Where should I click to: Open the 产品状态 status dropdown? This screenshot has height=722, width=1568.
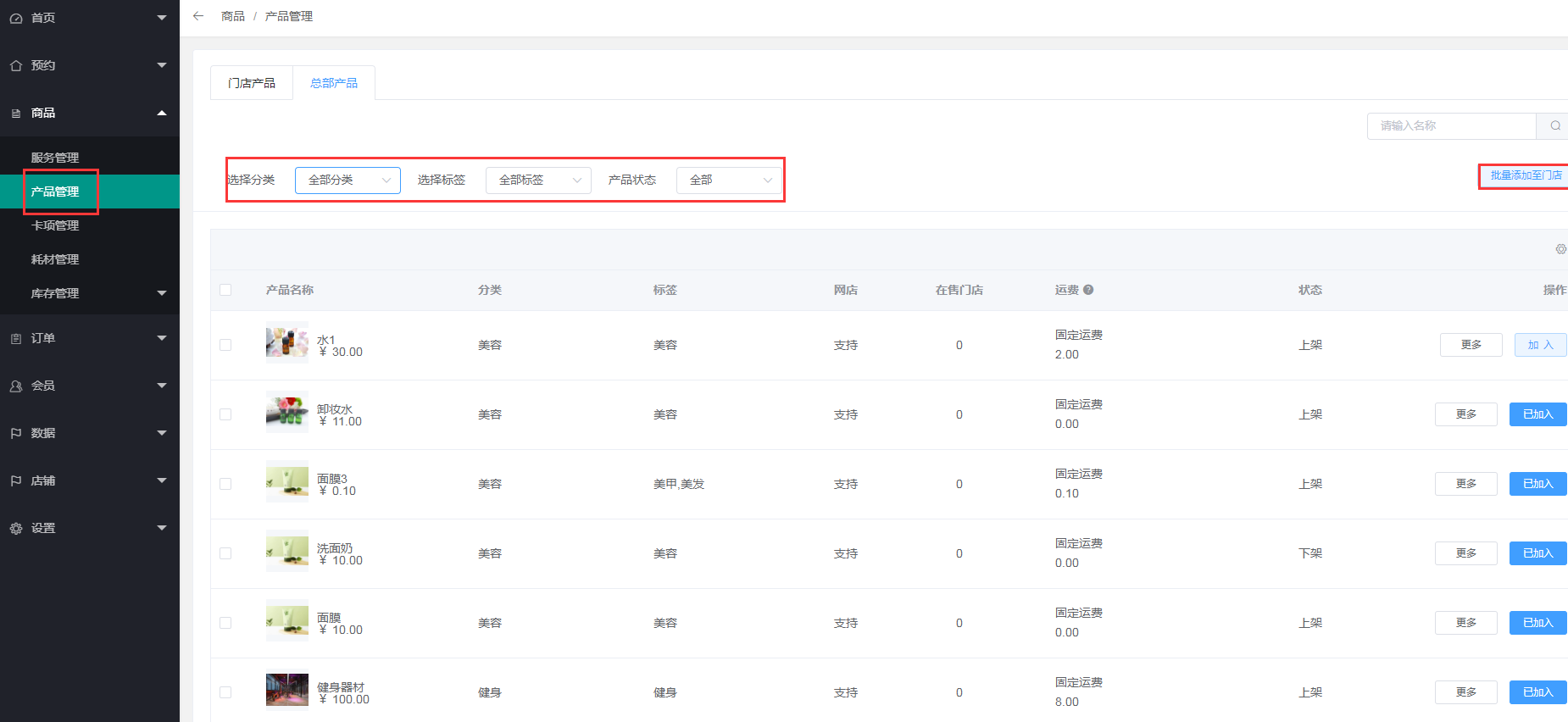point(729,180)
